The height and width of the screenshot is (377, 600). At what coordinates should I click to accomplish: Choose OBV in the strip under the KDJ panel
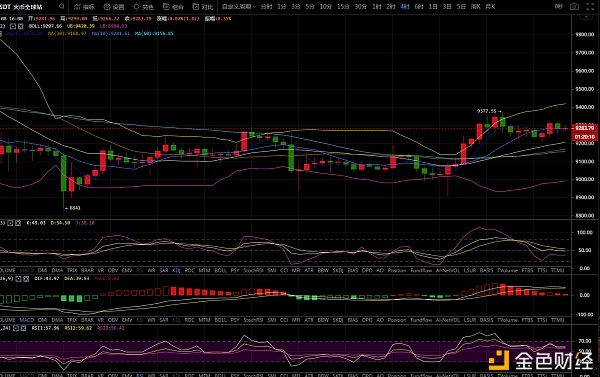coord(113,270)
